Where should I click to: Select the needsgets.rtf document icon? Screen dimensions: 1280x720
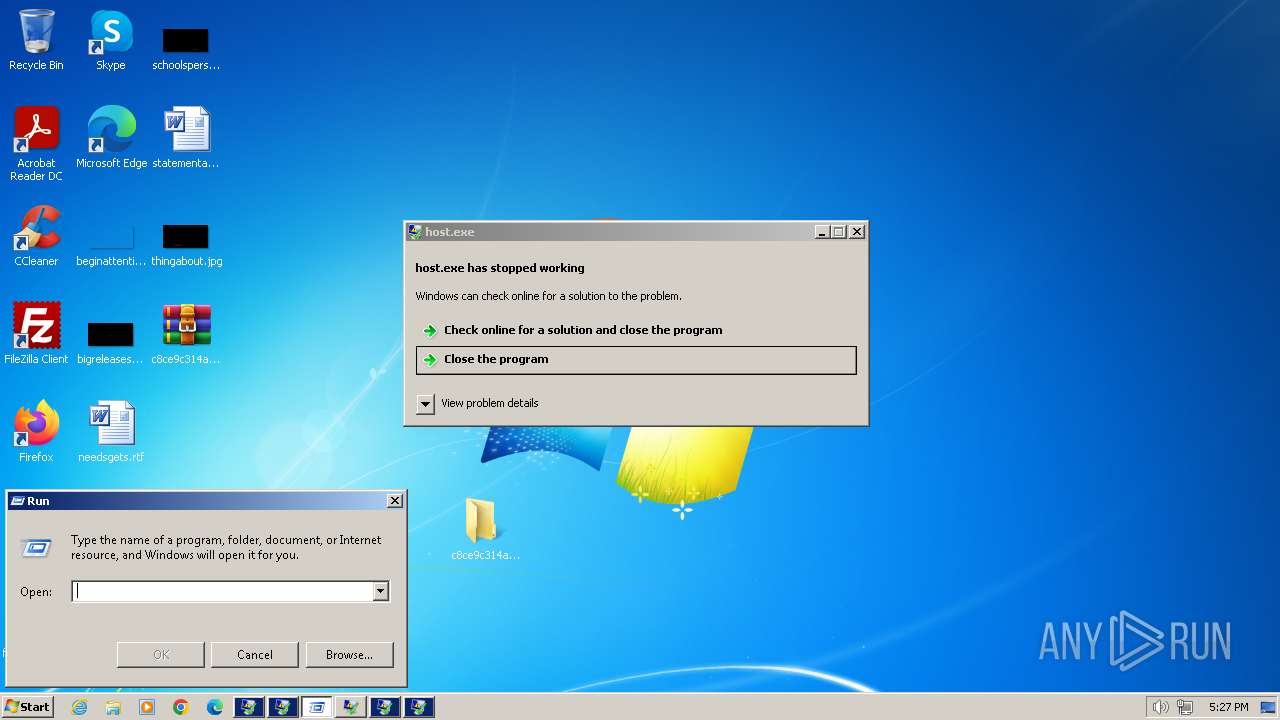tap(111, 431)
